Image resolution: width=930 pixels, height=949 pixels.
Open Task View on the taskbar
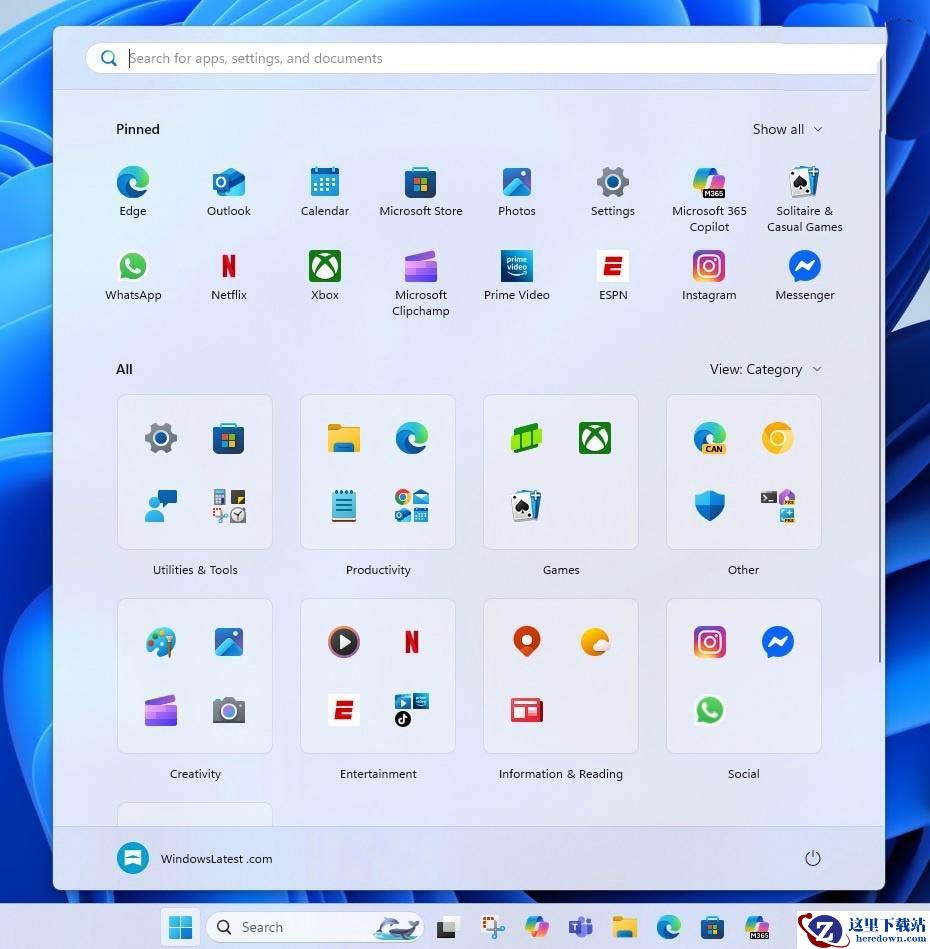[448, 927]
